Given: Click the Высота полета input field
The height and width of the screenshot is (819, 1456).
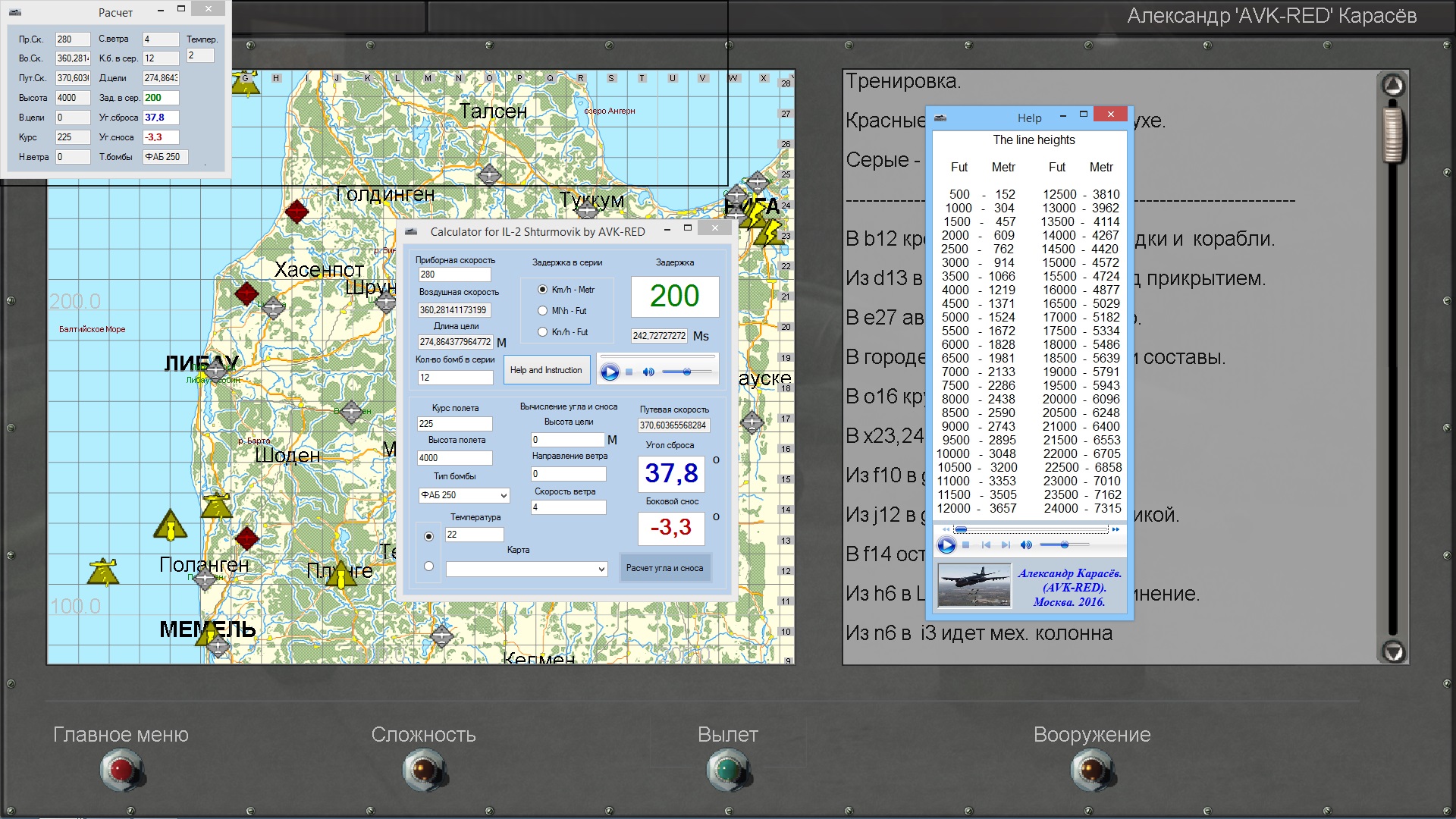Looking at the screenshot, I should (454, 458).
